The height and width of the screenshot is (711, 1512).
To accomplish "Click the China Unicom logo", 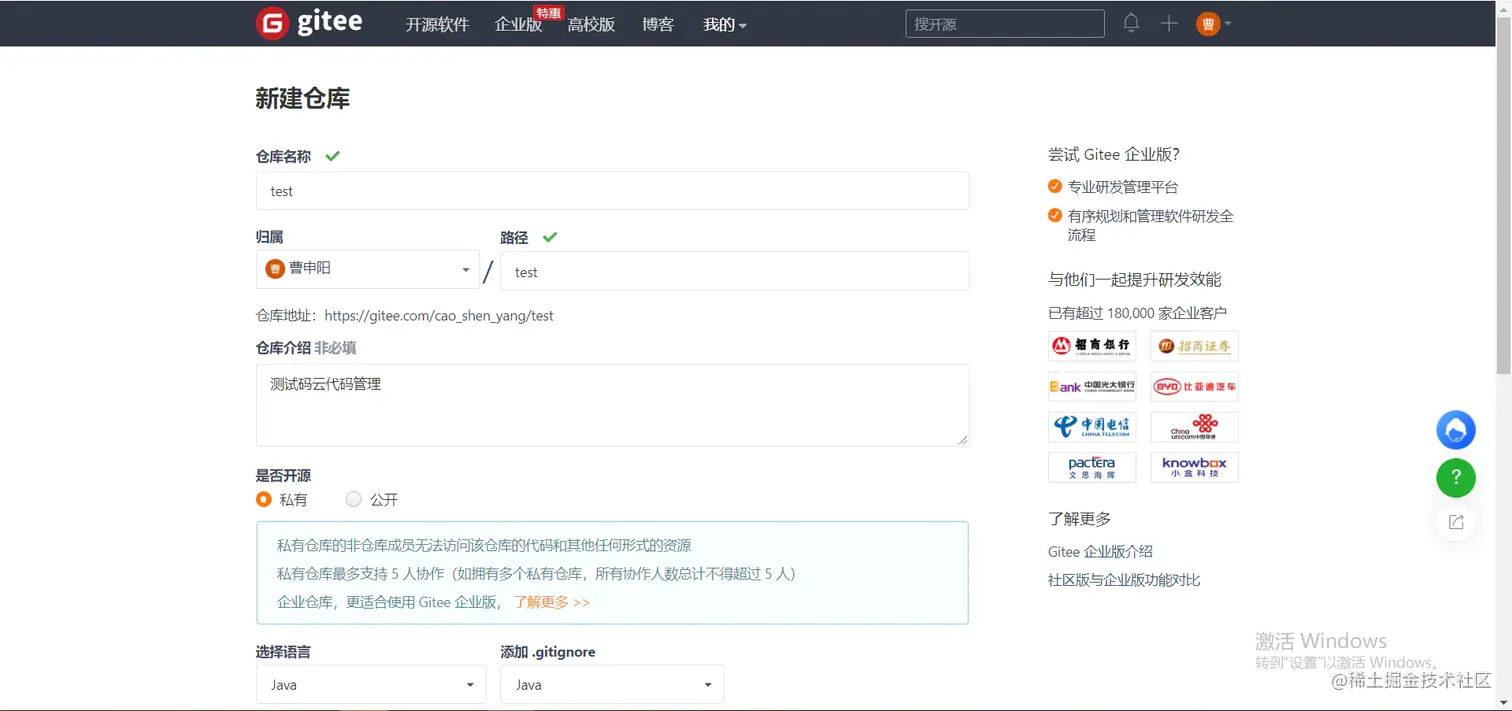I will pyautogui.click(x=1194, y=427).
